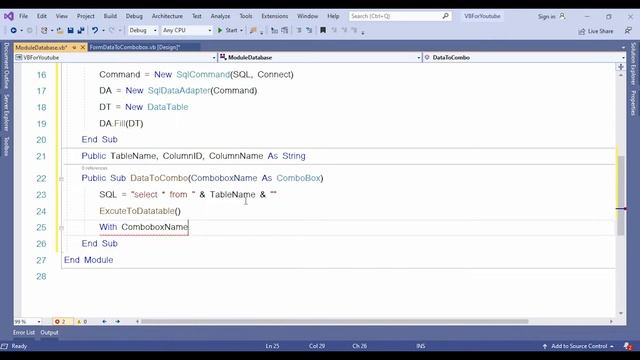
Task: Open the Server Explorer side tab
Action: [x=6, y=112]
